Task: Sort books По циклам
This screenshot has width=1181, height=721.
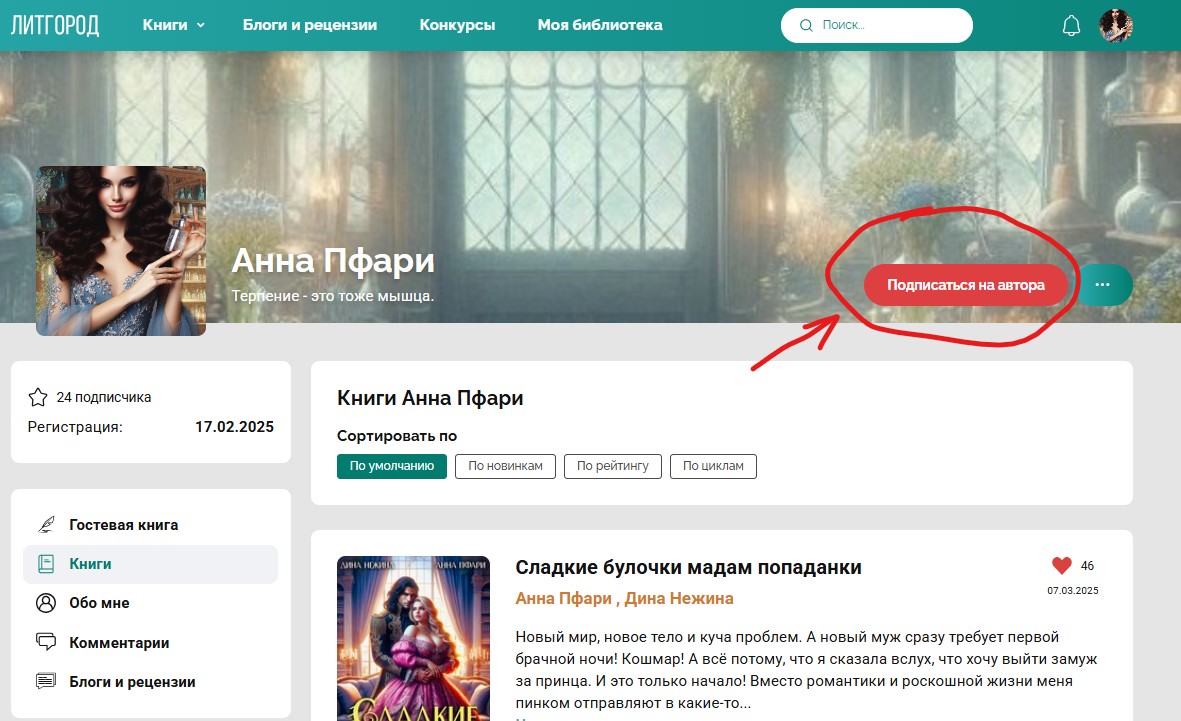Action: tap(713, 466)
